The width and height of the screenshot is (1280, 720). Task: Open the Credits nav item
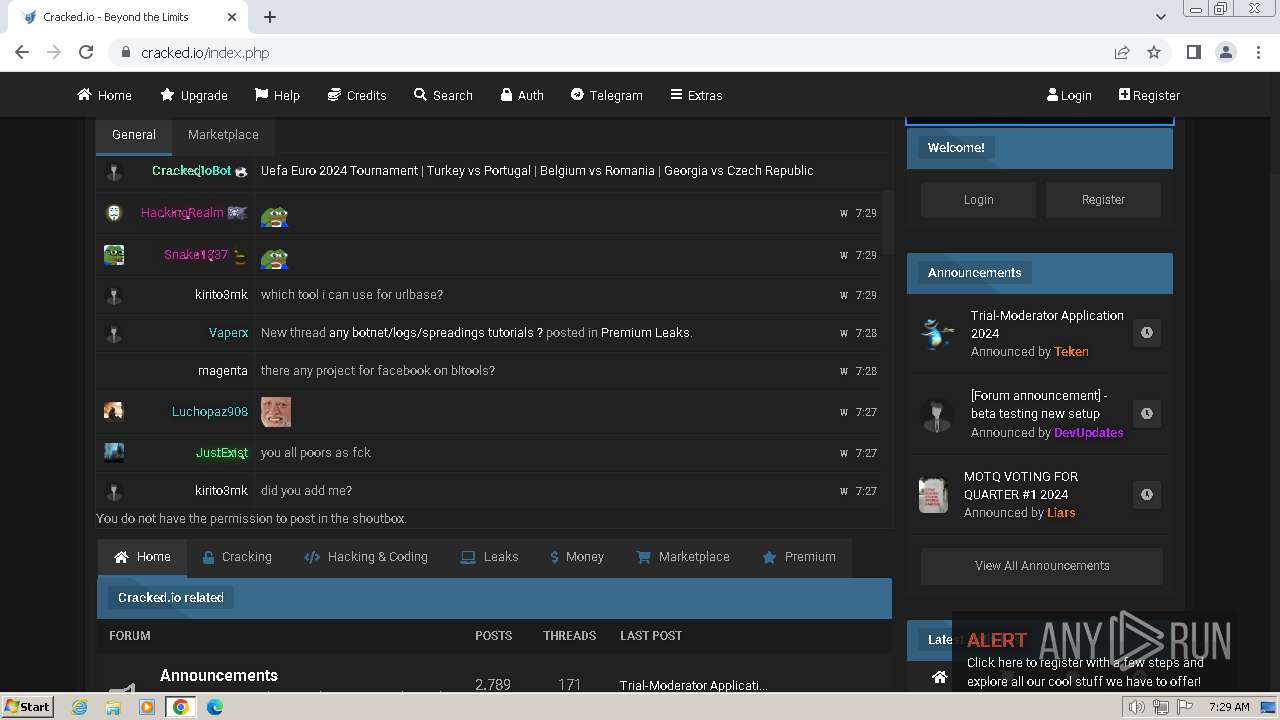357,95
